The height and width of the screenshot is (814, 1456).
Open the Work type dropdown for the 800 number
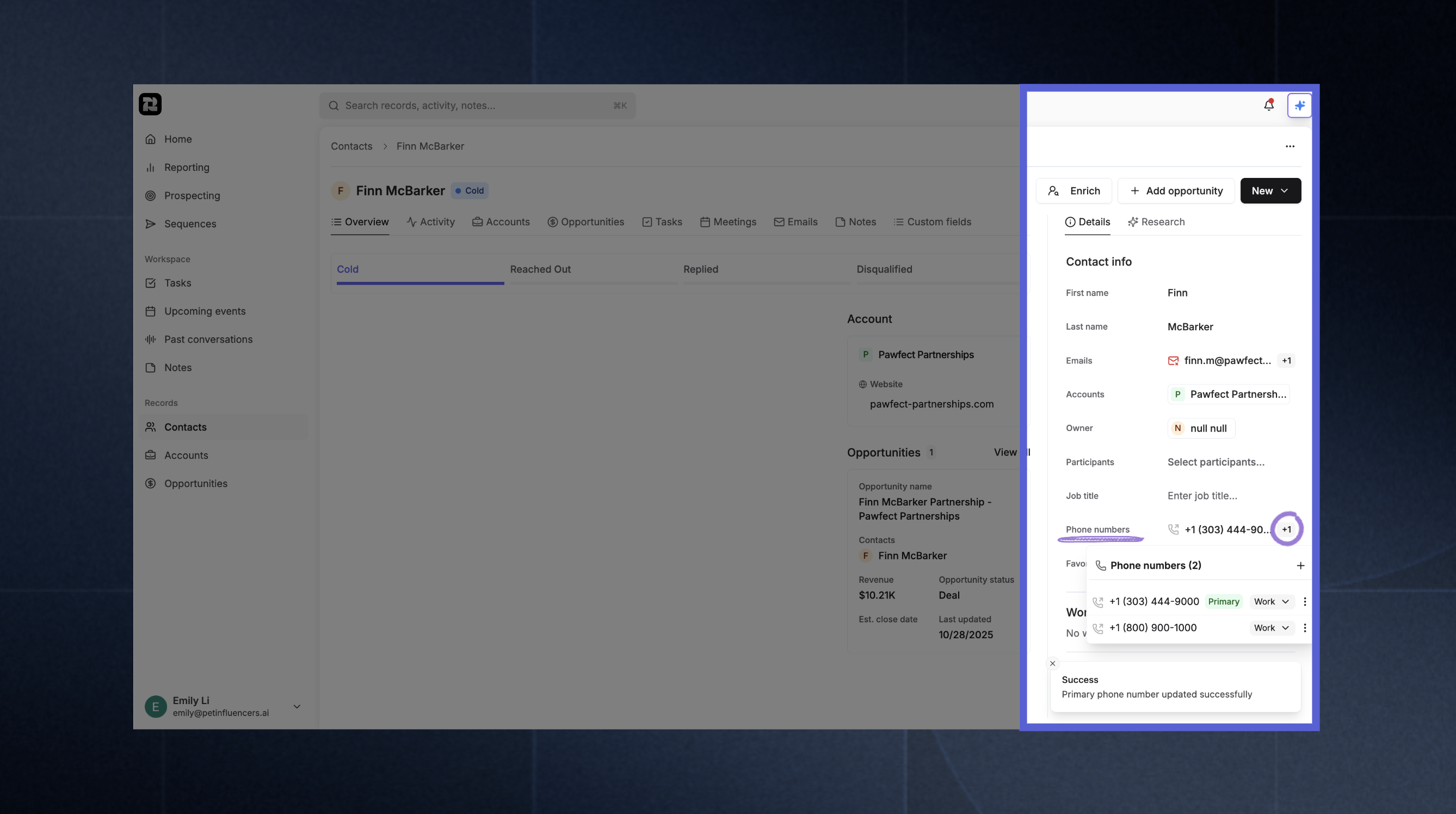[1271, 627]
